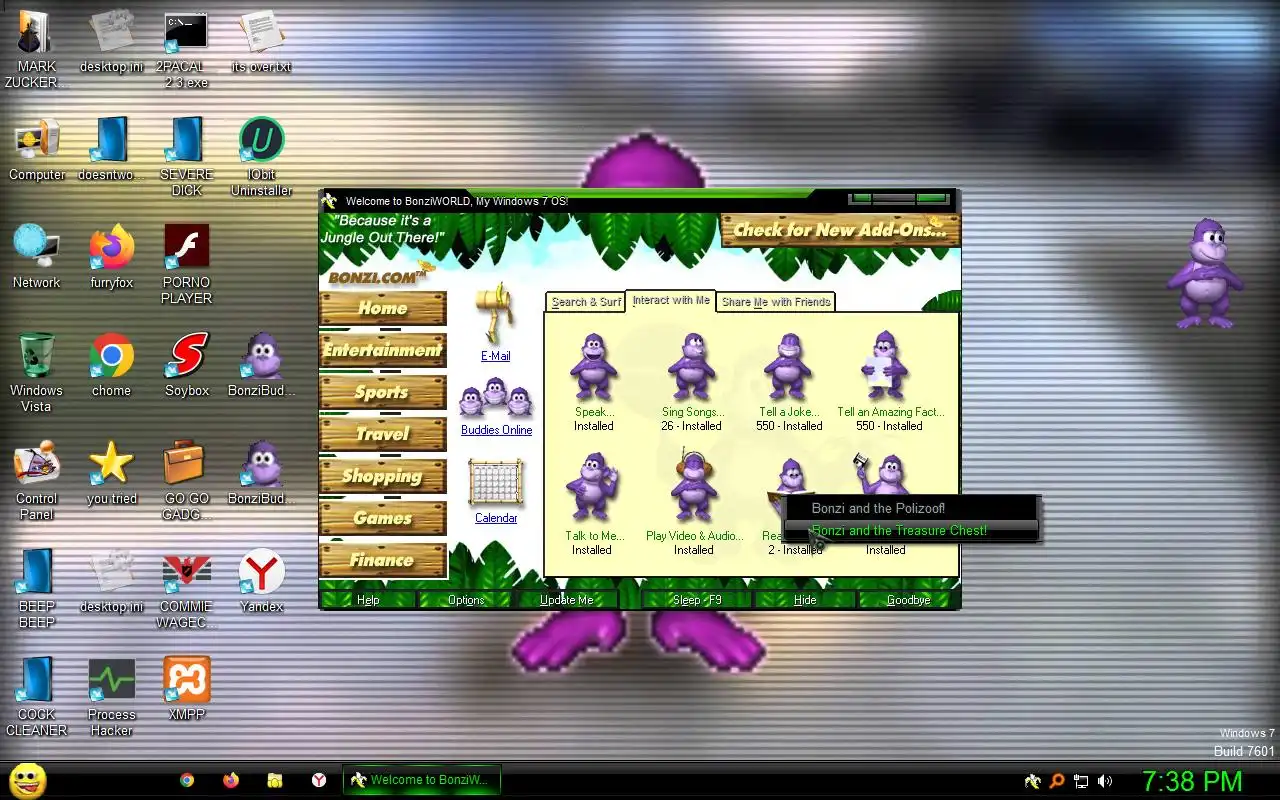Image resolution: width=1280 pixels, height=800 pixels.
Task: Switch to the Search & Surf tab
Action: click(x=586, y=302)
